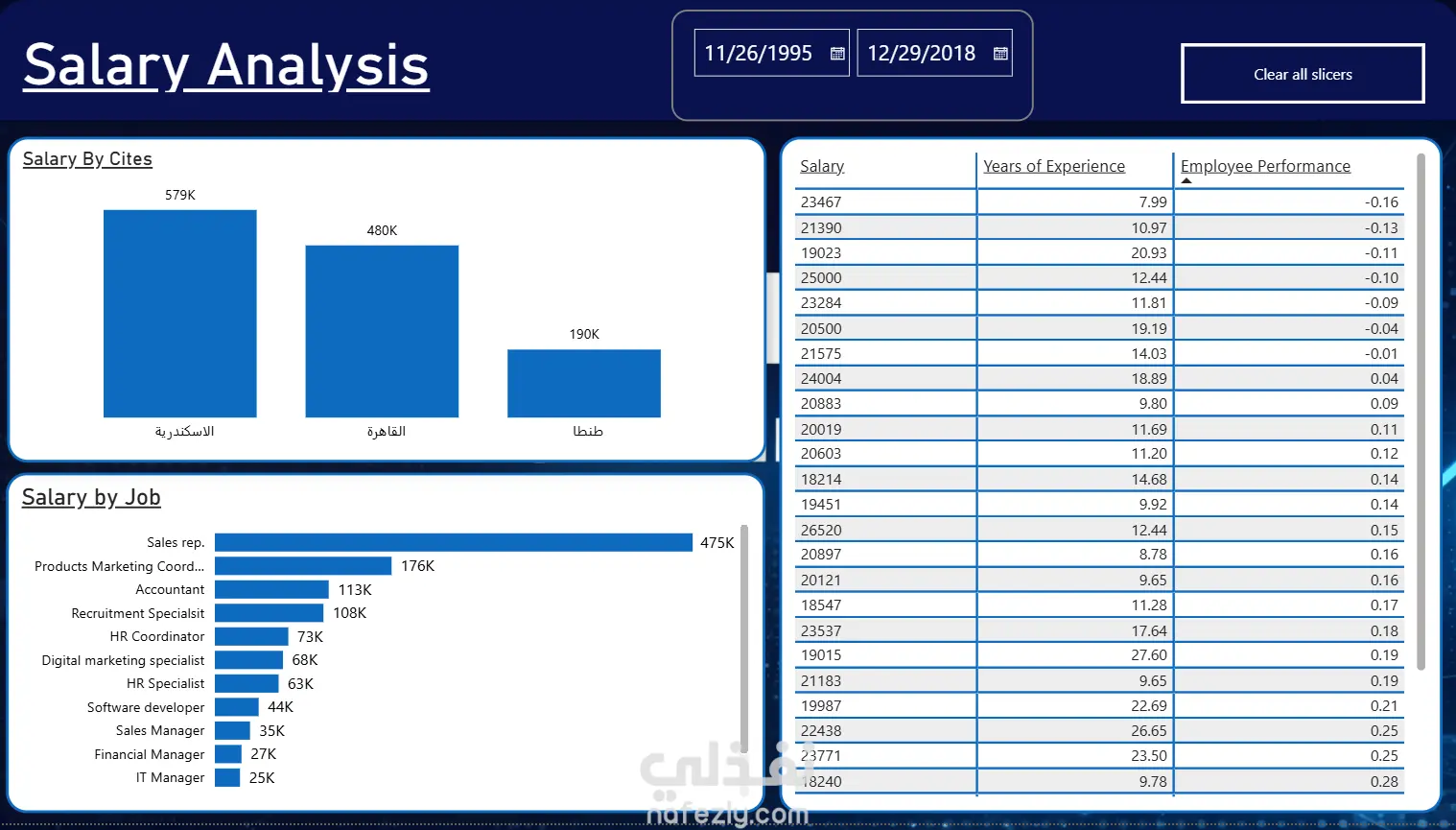Open the end date calendar picker icon

click(1000, 54)
